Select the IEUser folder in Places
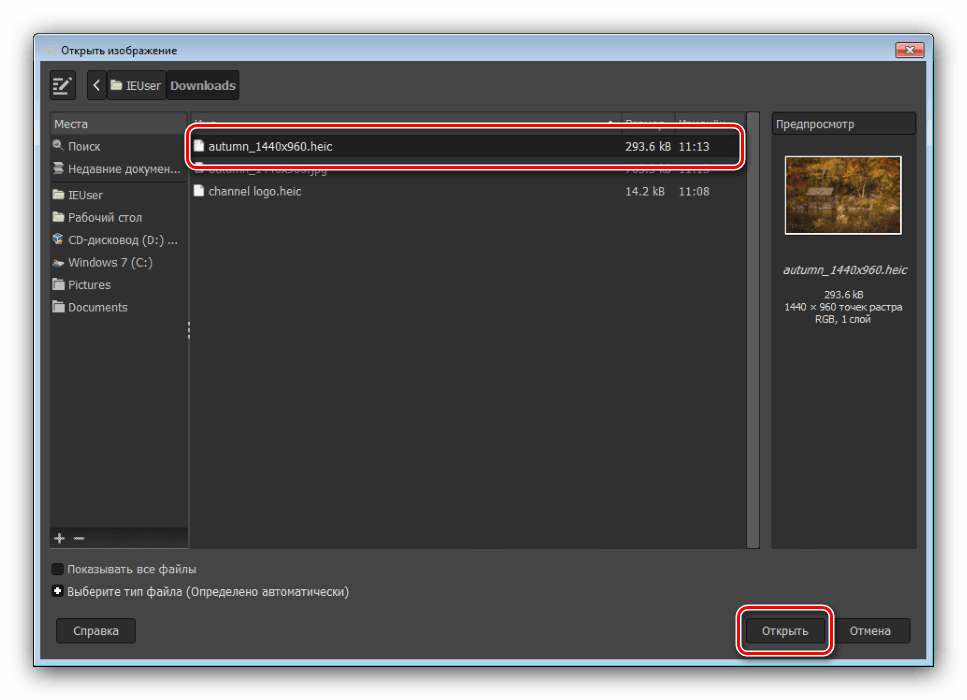This screenshot has height=700, width=967. 118,195
